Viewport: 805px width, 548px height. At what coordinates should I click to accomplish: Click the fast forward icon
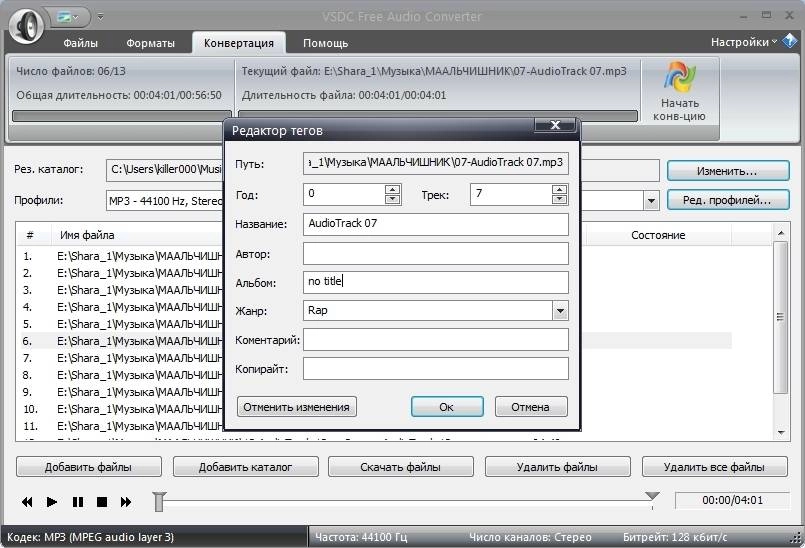click(126, 502)
